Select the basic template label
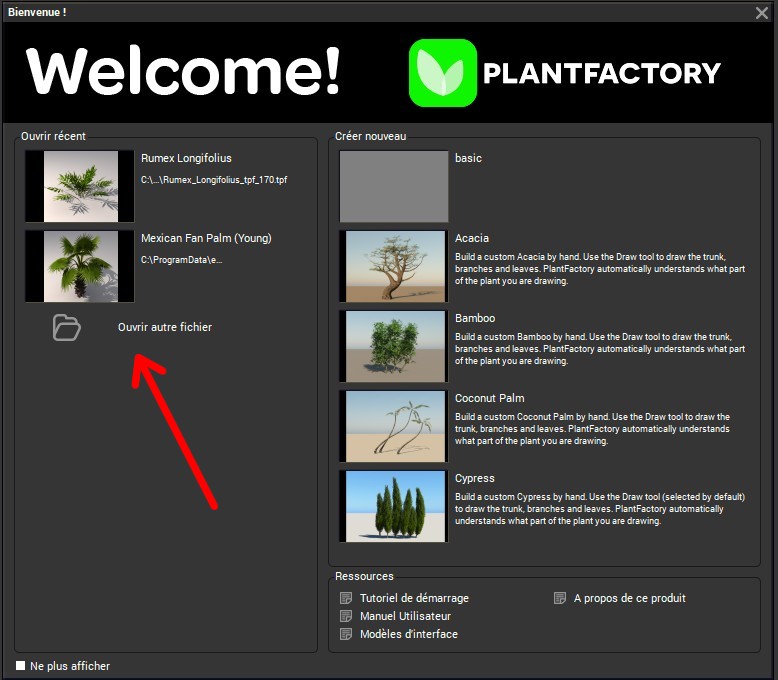This screenshot has height=680, width=778. tap(468, 158)
